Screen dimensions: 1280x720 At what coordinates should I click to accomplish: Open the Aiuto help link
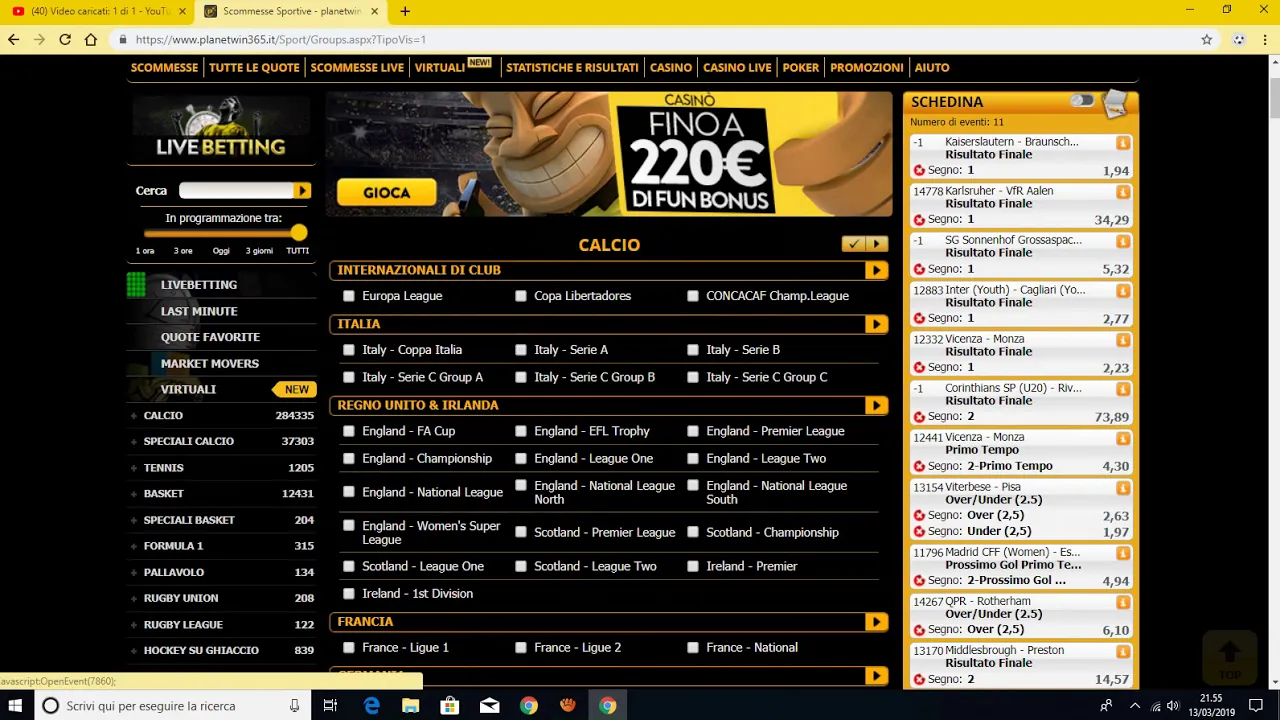click(x=932, y=67)
